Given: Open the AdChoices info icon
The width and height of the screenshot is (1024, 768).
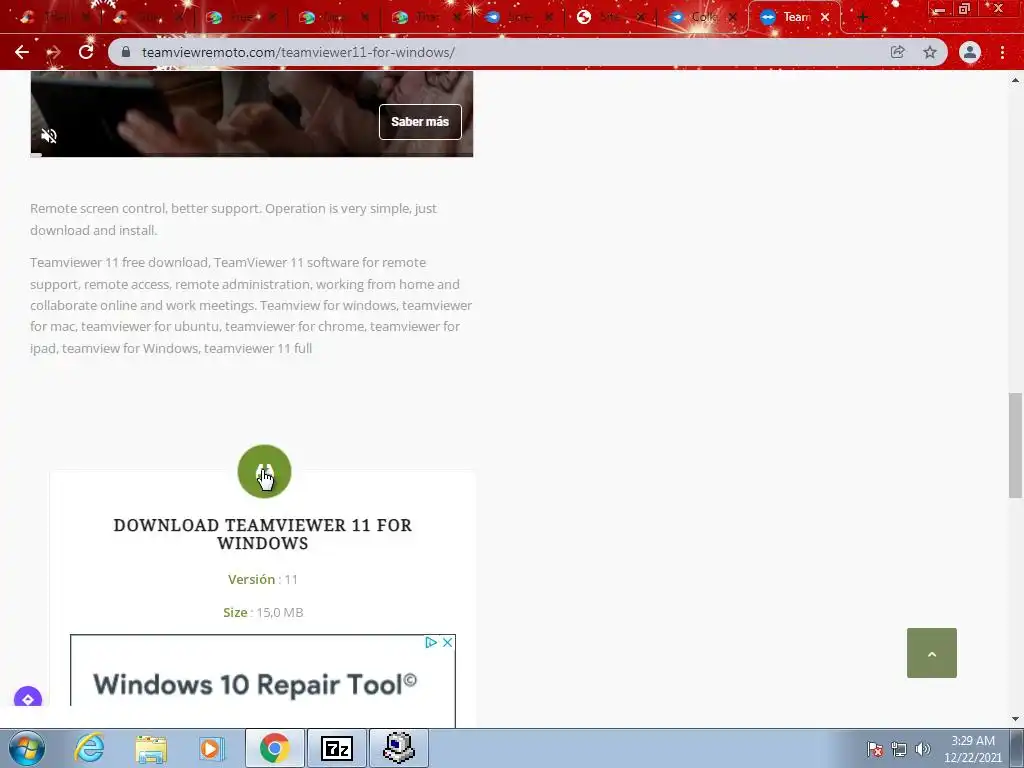Looking at the screenshot, I should tap(431, 643).
